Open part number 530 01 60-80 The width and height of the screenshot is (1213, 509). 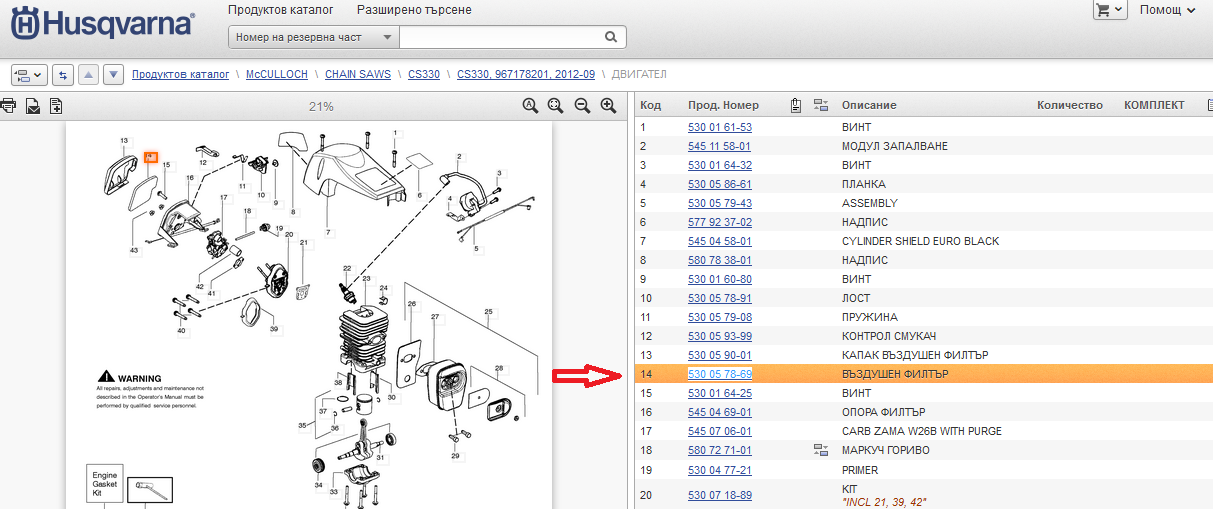click(x=720, y=279)
